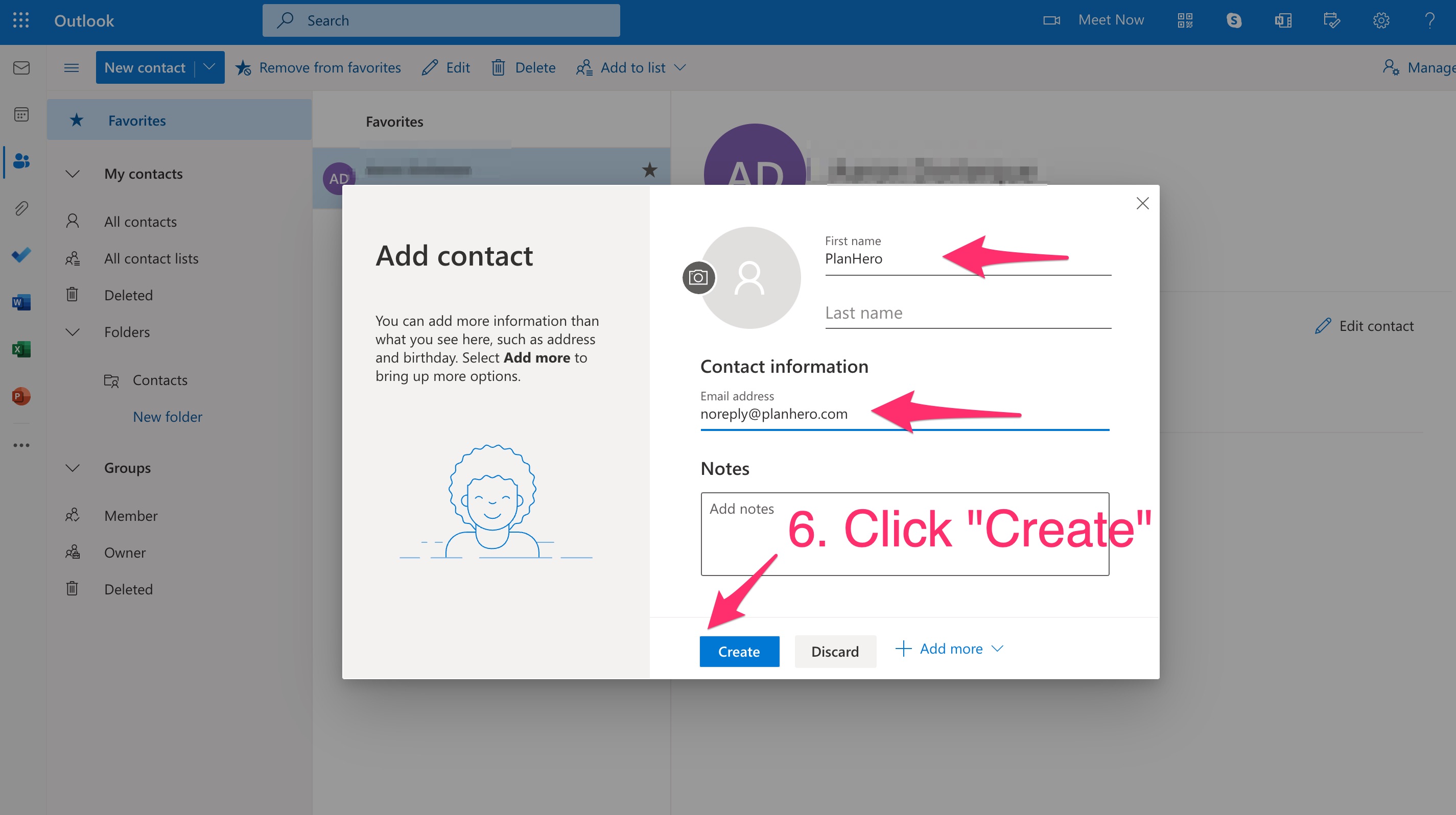
Task: Click the Discard button
Action: point(835,652)
